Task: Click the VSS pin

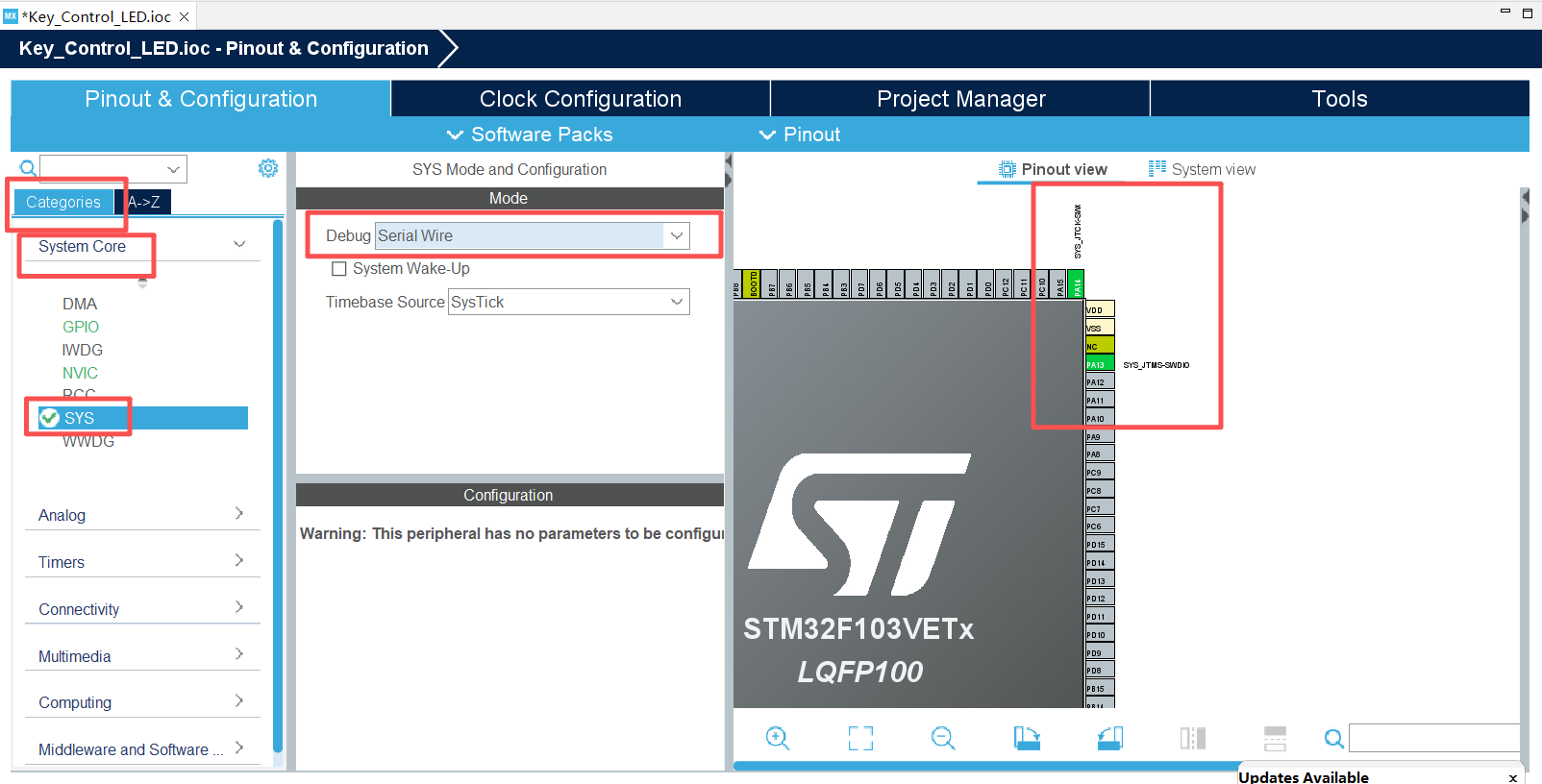Action: tap(1100, 328)
